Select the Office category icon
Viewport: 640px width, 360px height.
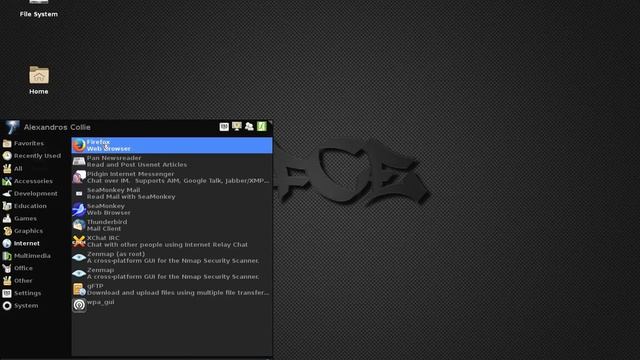[x=7, y=268]
